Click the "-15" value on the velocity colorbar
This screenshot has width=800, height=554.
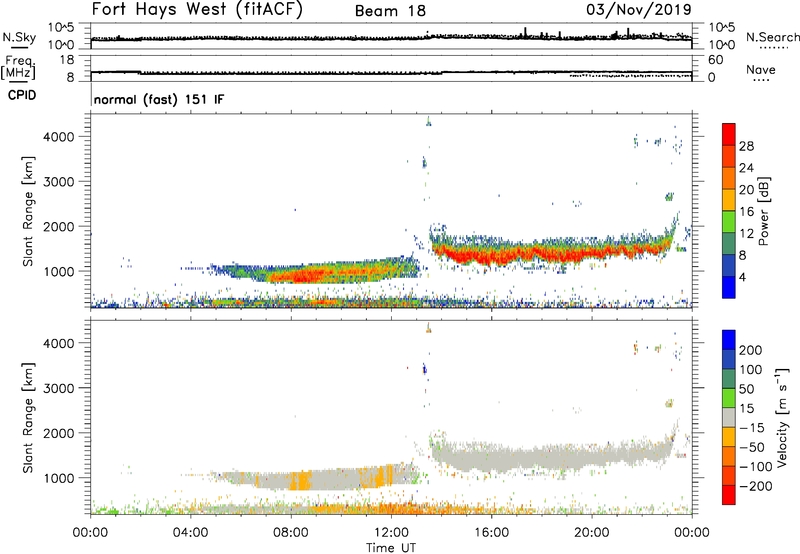(752, 428)
